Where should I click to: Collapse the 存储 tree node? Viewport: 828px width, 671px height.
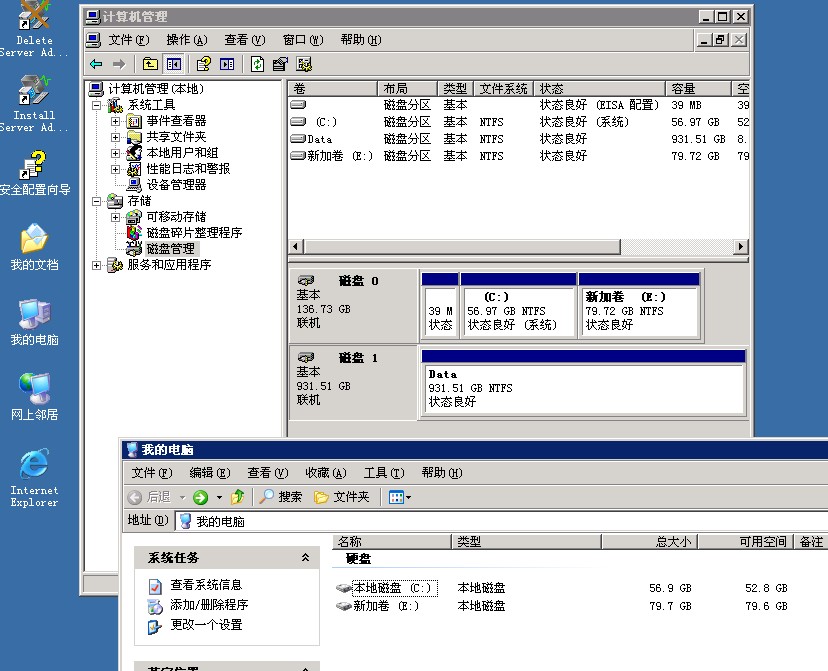tap(97, 201)
